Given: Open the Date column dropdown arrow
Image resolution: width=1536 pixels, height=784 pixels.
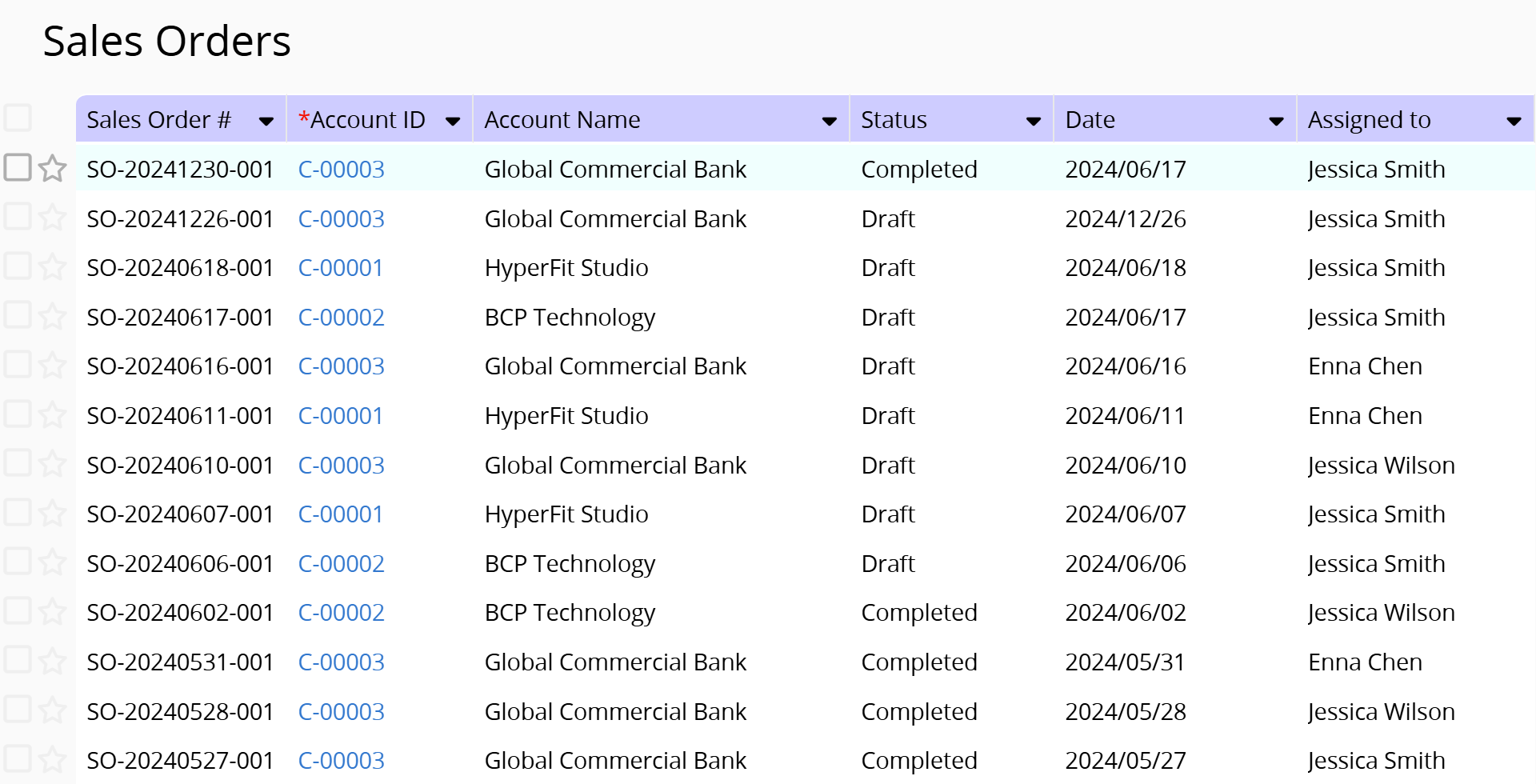Looking at the screenshot, I should click(x=1277, y=122).
